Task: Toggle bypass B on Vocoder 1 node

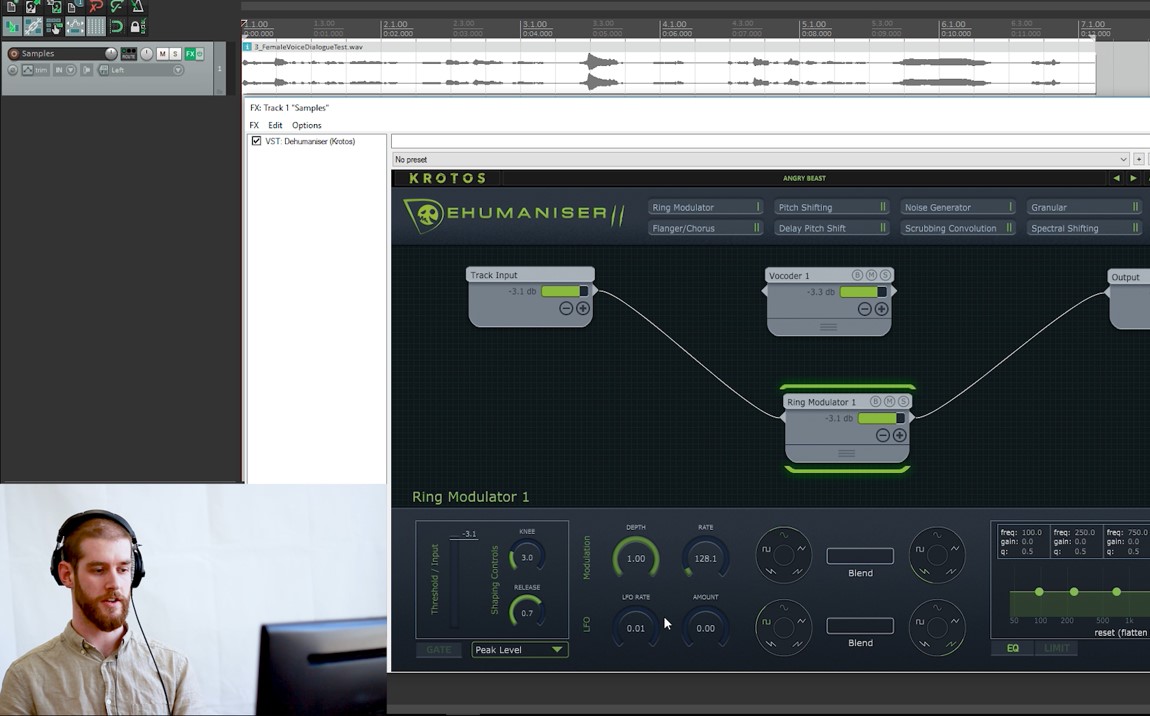Action: click(x=857, y=275)
